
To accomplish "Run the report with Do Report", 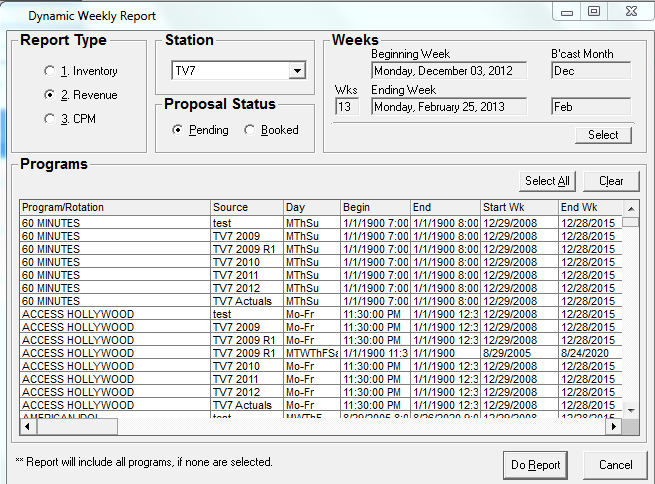I will (x=536, y=465).
